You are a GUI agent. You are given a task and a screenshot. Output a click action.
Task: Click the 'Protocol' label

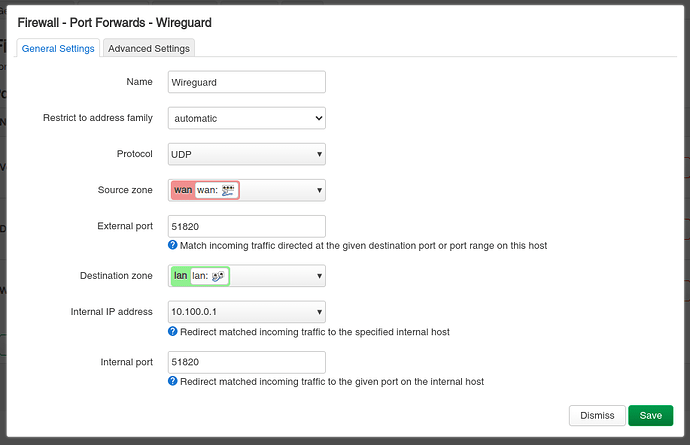click(x=135, y=154)
